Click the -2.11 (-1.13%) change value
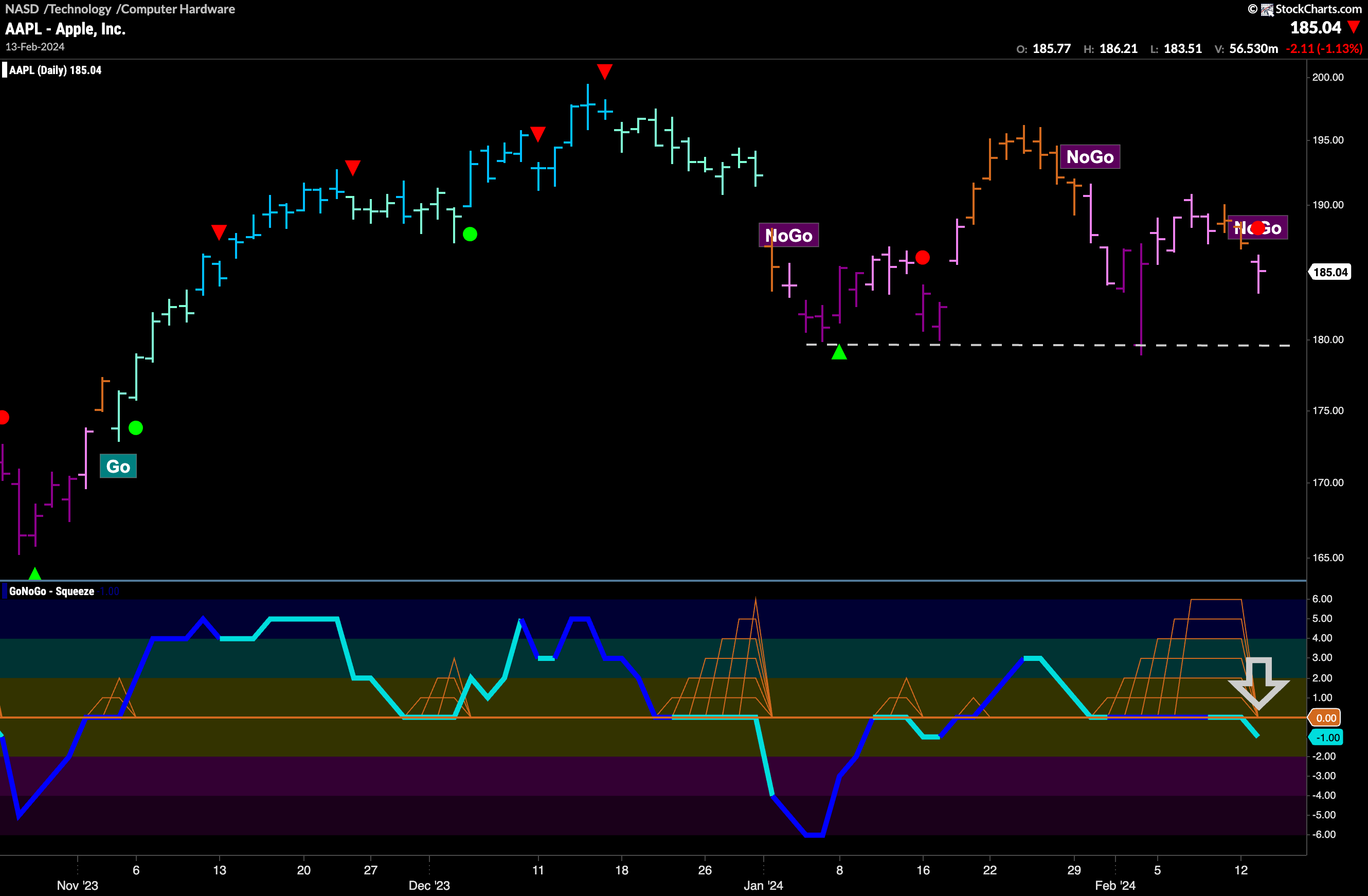Viewport: 1368px width, 896px height. click(1324, 49)
